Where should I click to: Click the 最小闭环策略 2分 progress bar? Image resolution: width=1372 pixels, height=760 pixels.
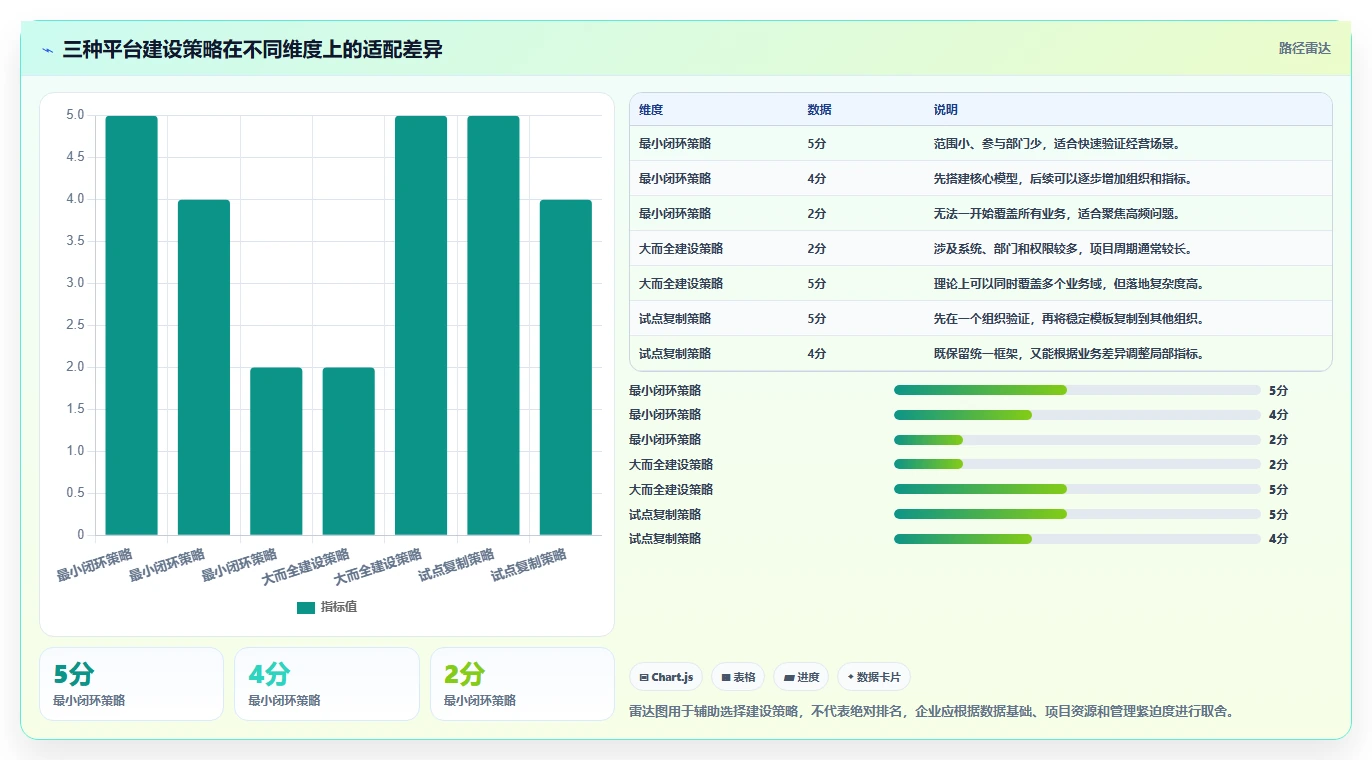tap(1077, 440)
